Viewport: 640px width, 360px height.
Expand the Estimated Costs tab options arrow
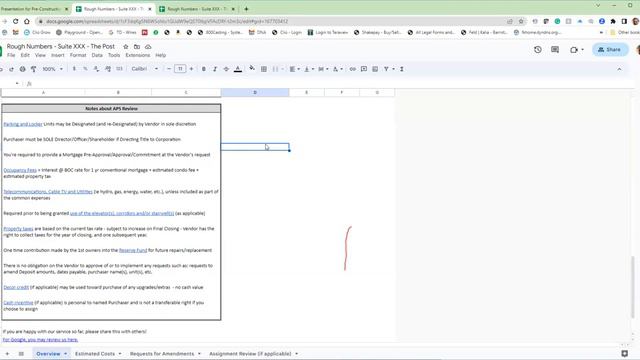click(x=120, y=353)
